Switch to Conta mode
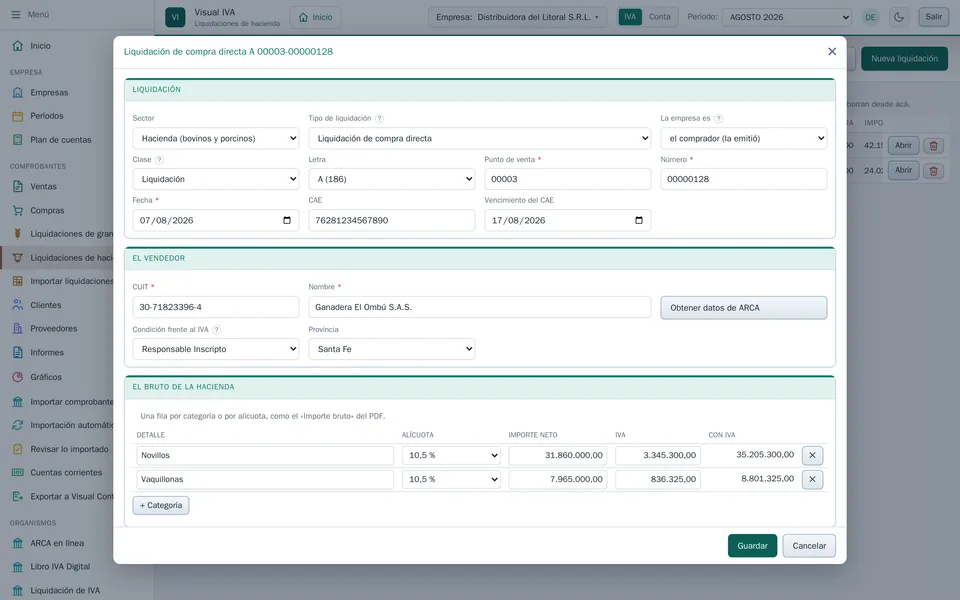960x600 pixels. point(659,17)
